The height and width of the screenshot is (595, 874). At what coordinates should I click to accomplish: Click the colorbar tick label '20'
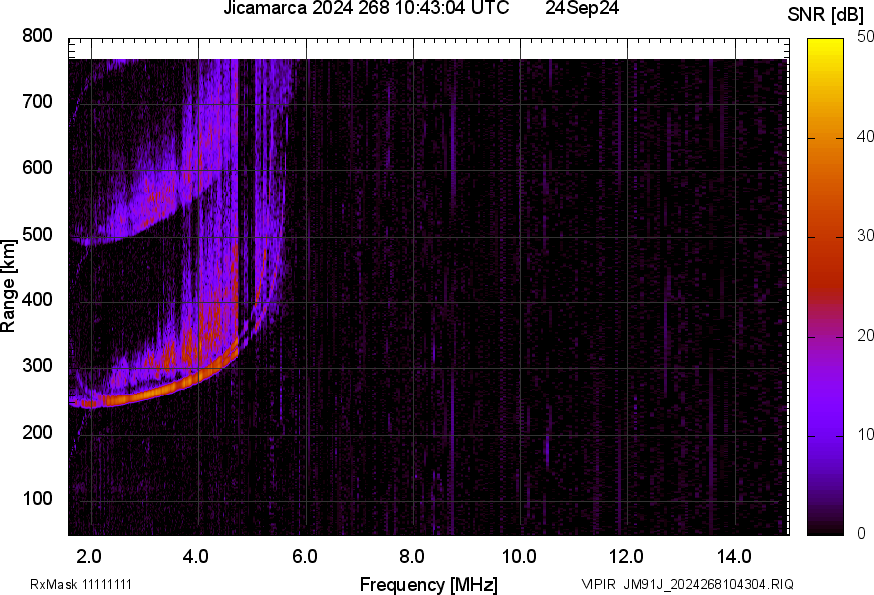pyautogui.click(x=865, y=335)
